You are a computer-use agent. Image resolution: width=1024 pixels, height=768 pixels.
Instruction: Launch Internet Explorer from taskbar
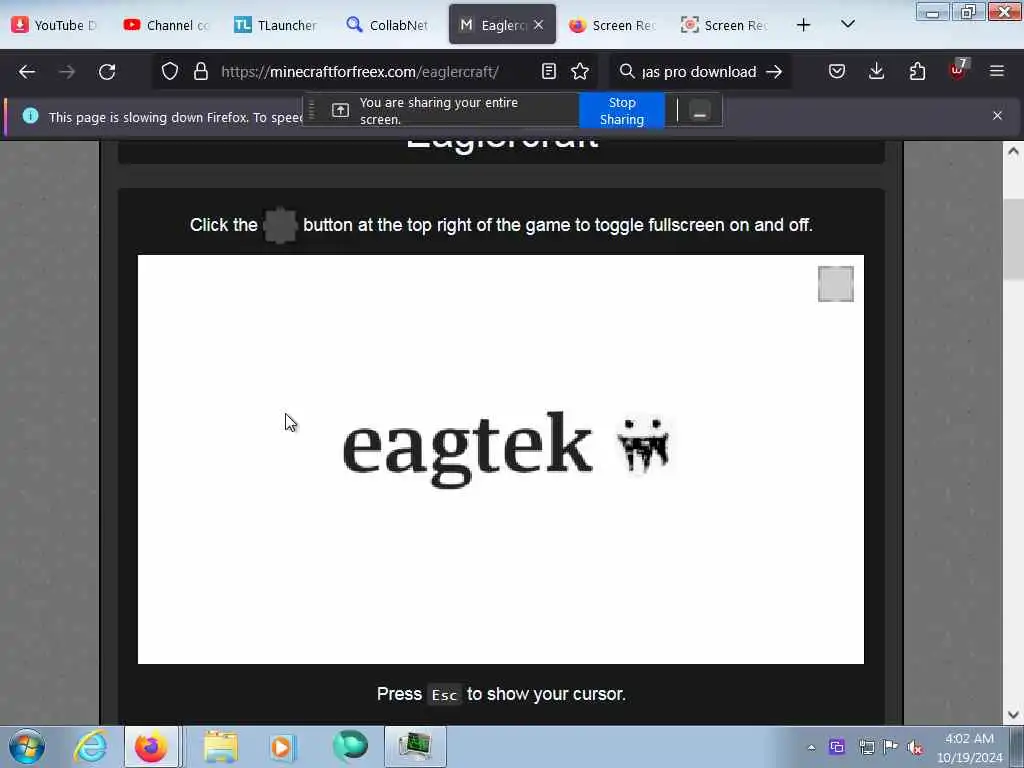point(90,746)
